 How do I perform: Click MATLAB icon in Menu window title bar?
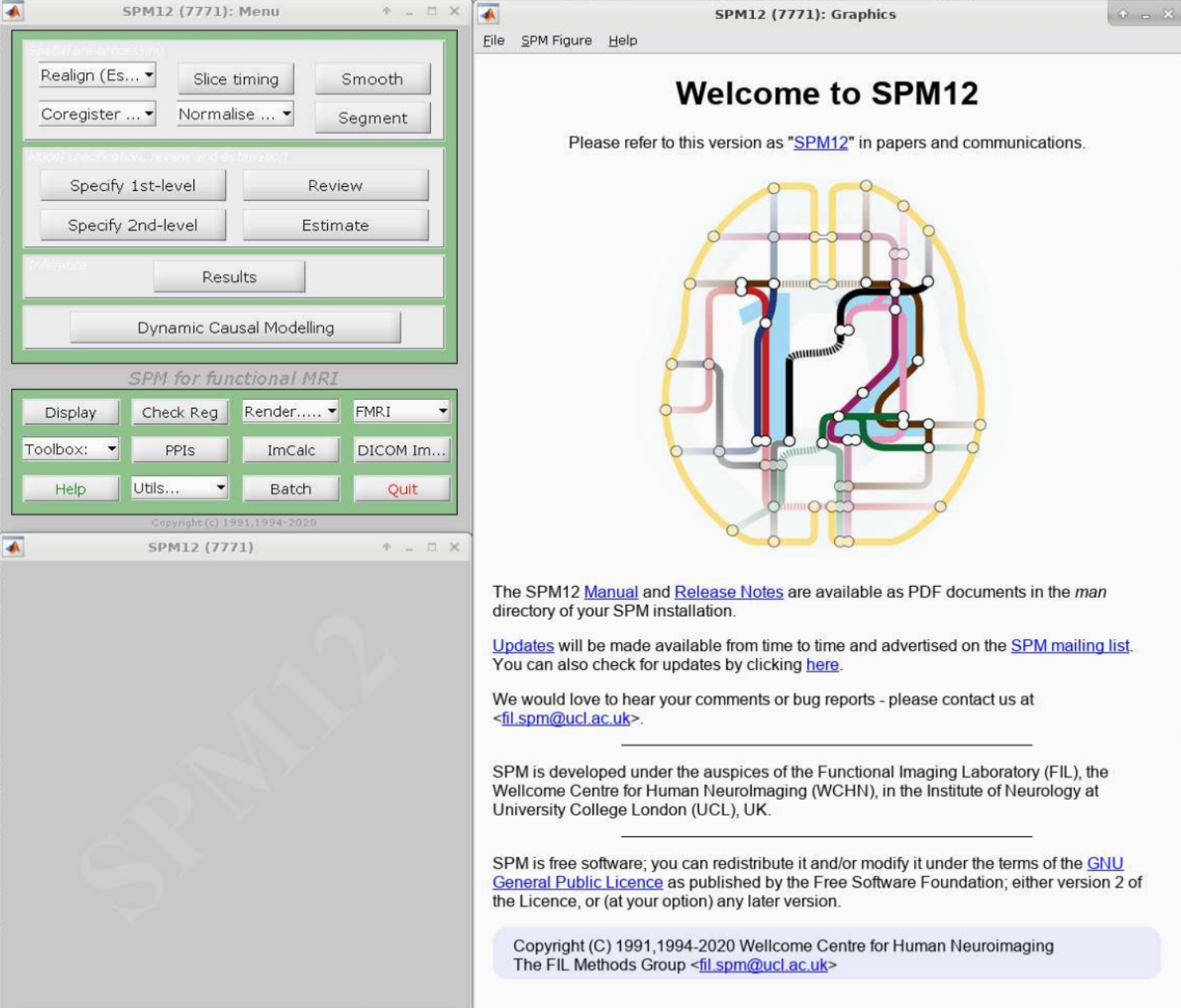(x=13, y=11)
